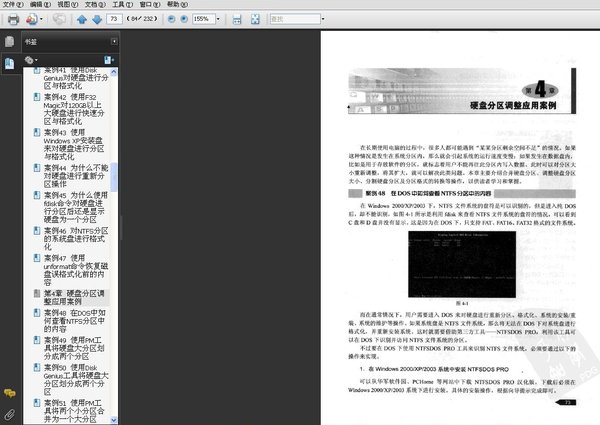Click the 查找 search field
This screenshot has width=600, height=425.
pos(295,19)
